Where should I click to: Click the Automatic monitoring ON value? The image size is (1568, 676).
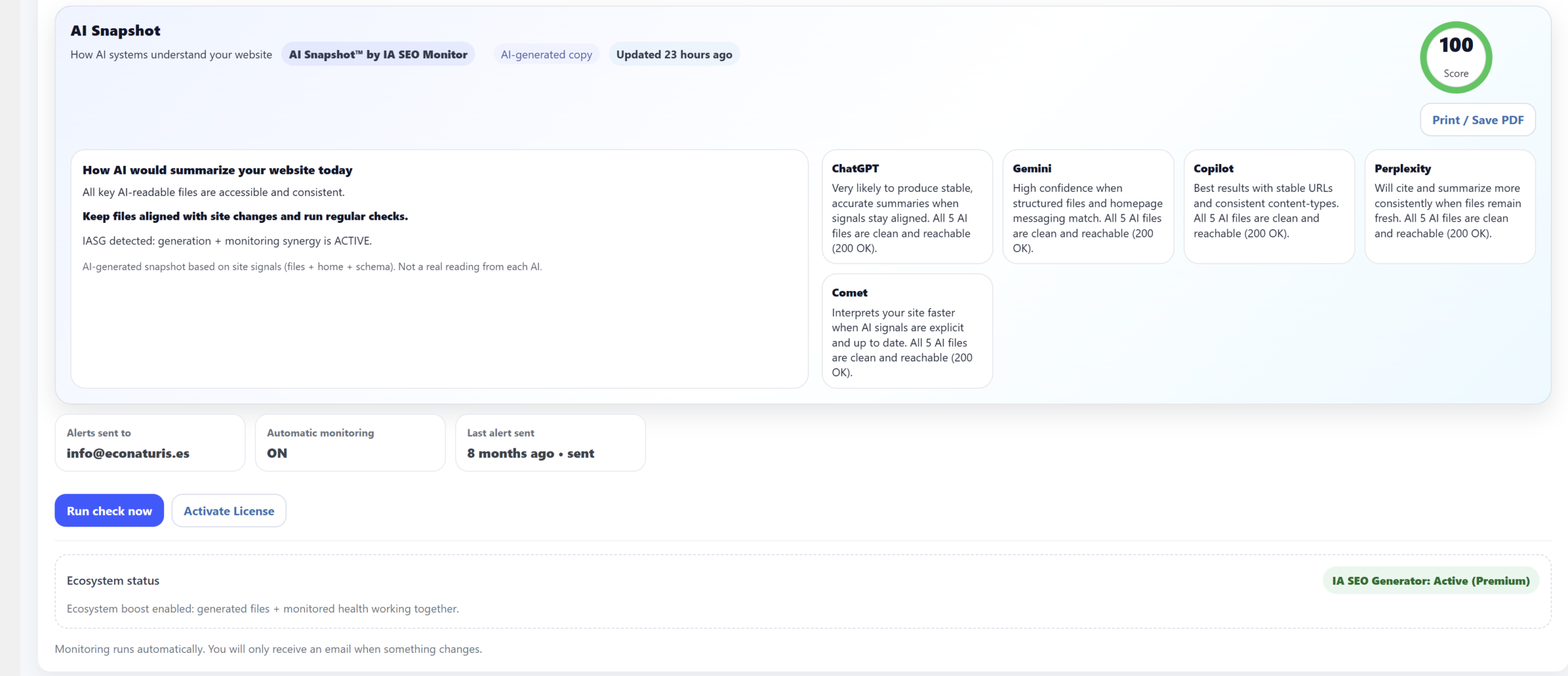click(x=277, y=453)
